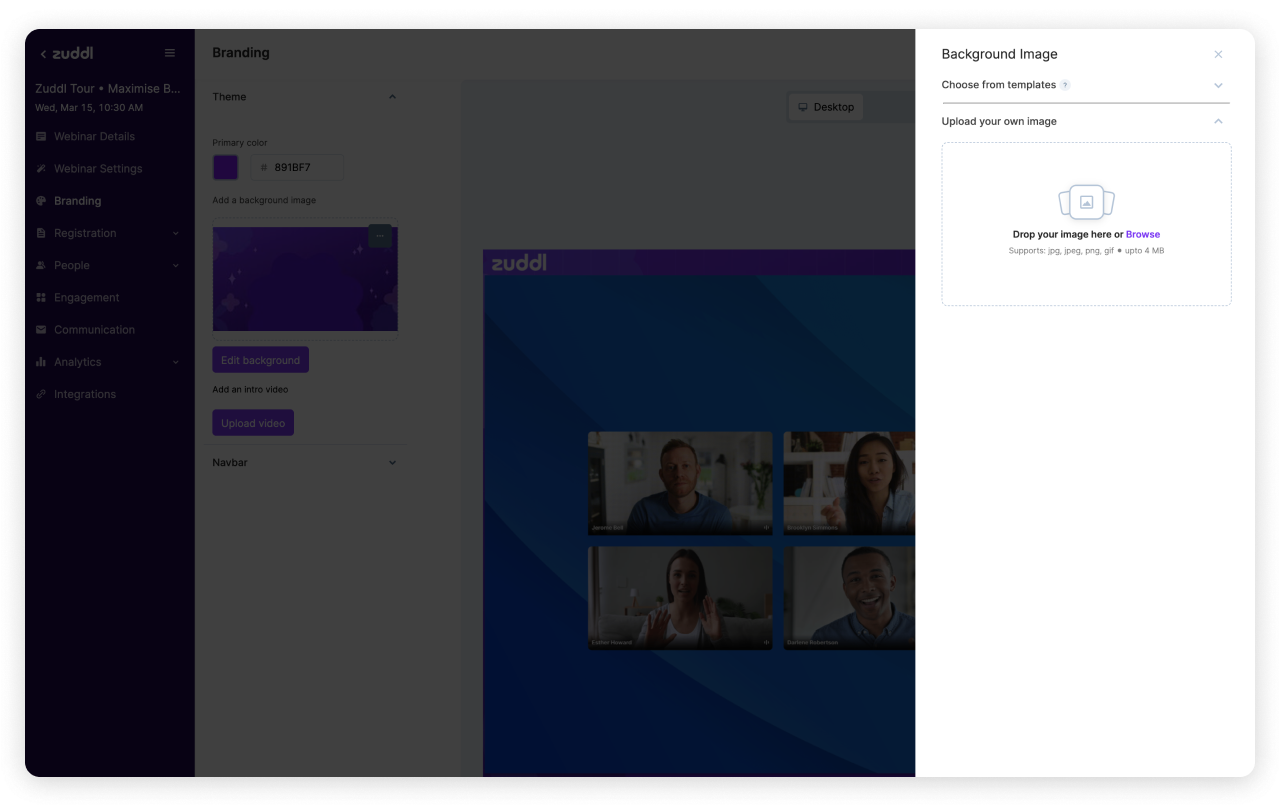Expand the Analytics submenu chevron
This screenshot has height=811, width=1280.
point(176,362)
